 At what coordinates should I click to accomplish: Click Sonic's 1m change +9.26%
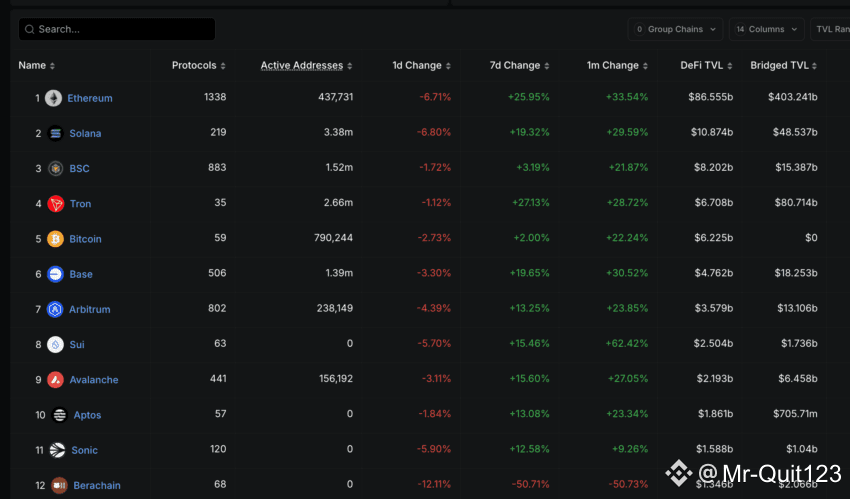point(630,449)
